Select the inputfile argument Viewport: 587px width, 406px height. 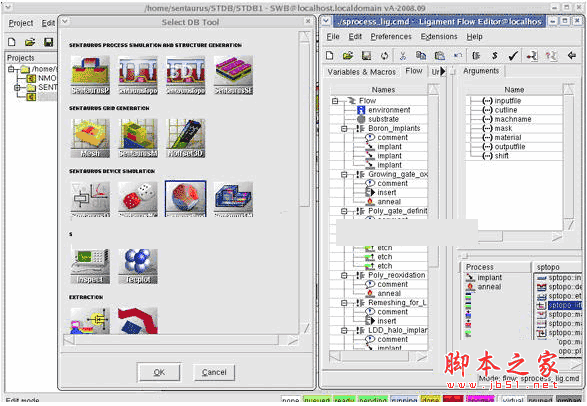507,101
